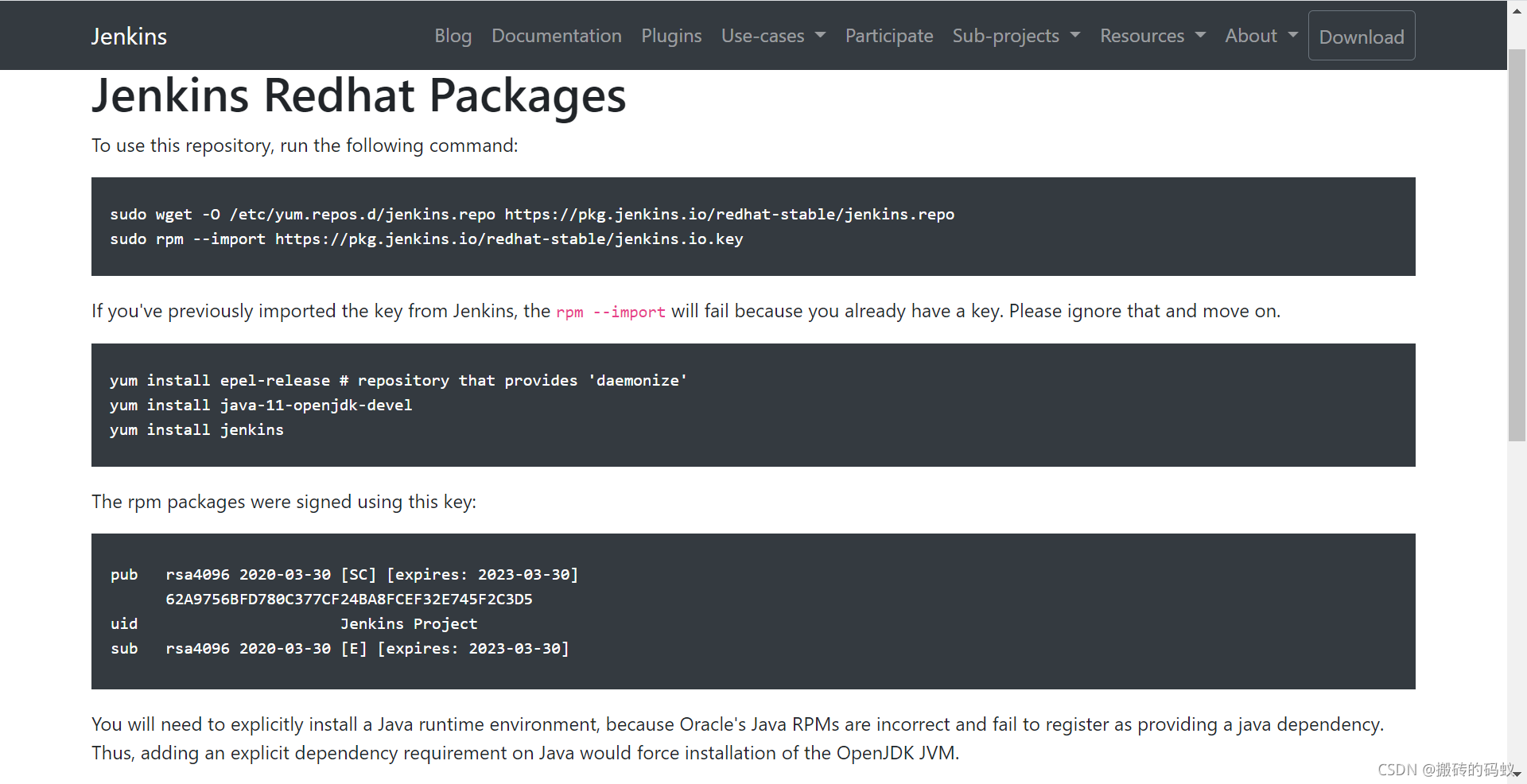Open the Jenkins home logo link
The image size is (1527, 784).
pos(129,36)
